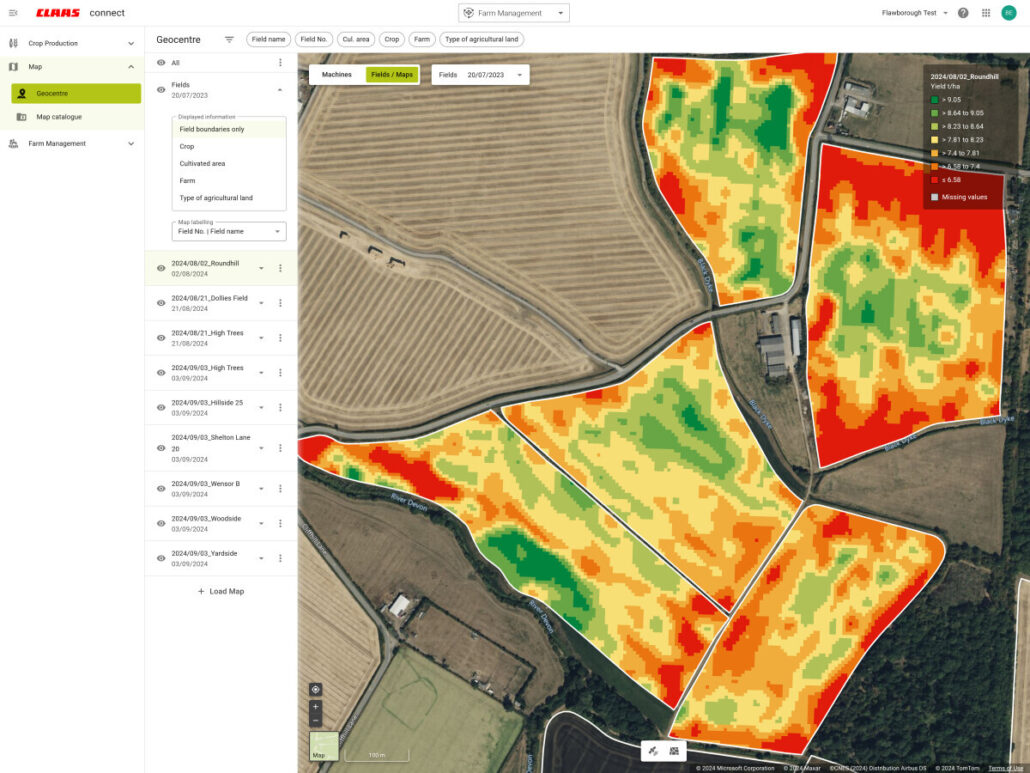Click the Field name filter chip

pyautogui.click(x=269, y=40)
